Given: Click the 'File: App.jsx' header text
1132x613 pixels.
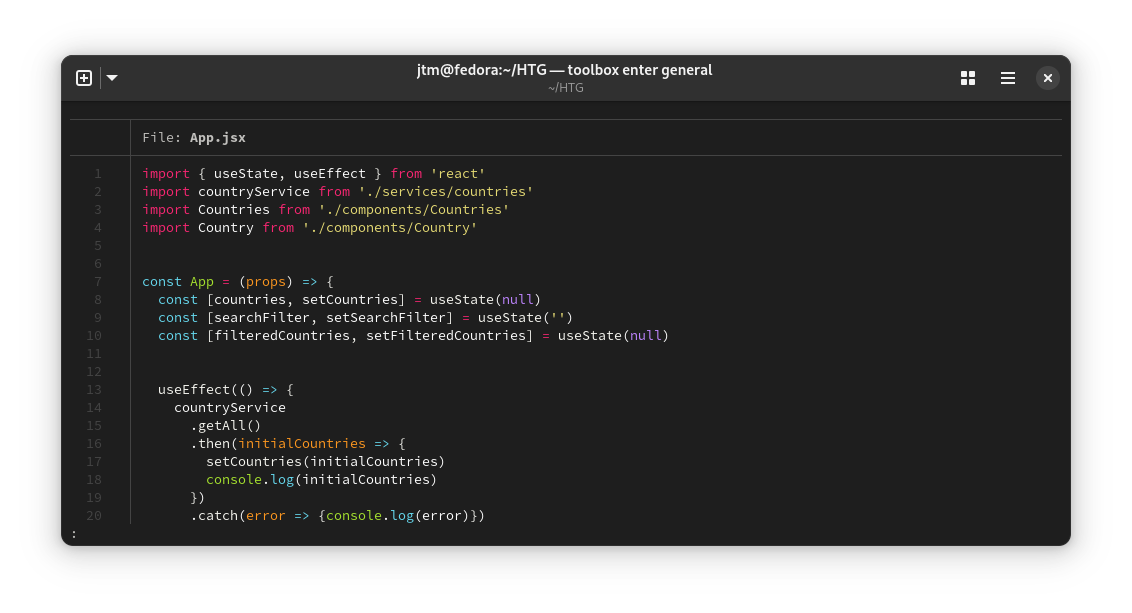Looking at the screenshot, I should (x=194, y=137).
